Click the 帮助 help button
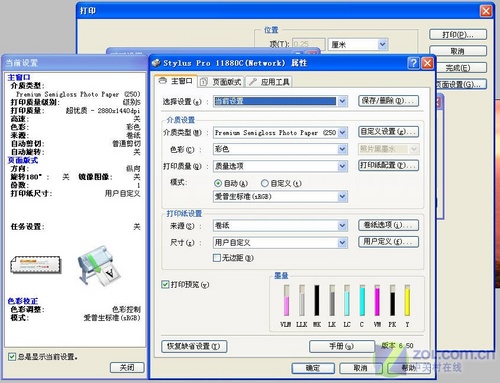The height and width of the screenshot is (383, 500). 408,368
